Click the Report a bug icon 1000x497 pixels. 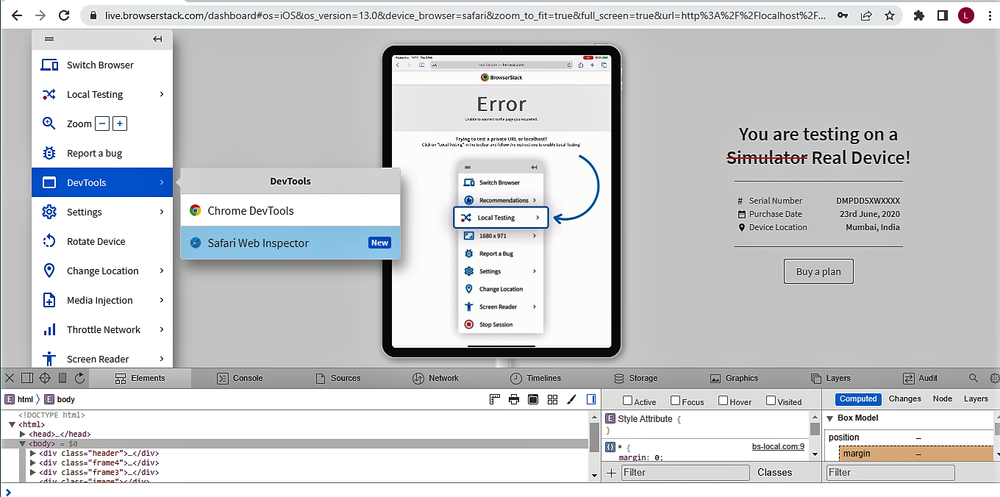pyautogui.click(x=48, y=153)
